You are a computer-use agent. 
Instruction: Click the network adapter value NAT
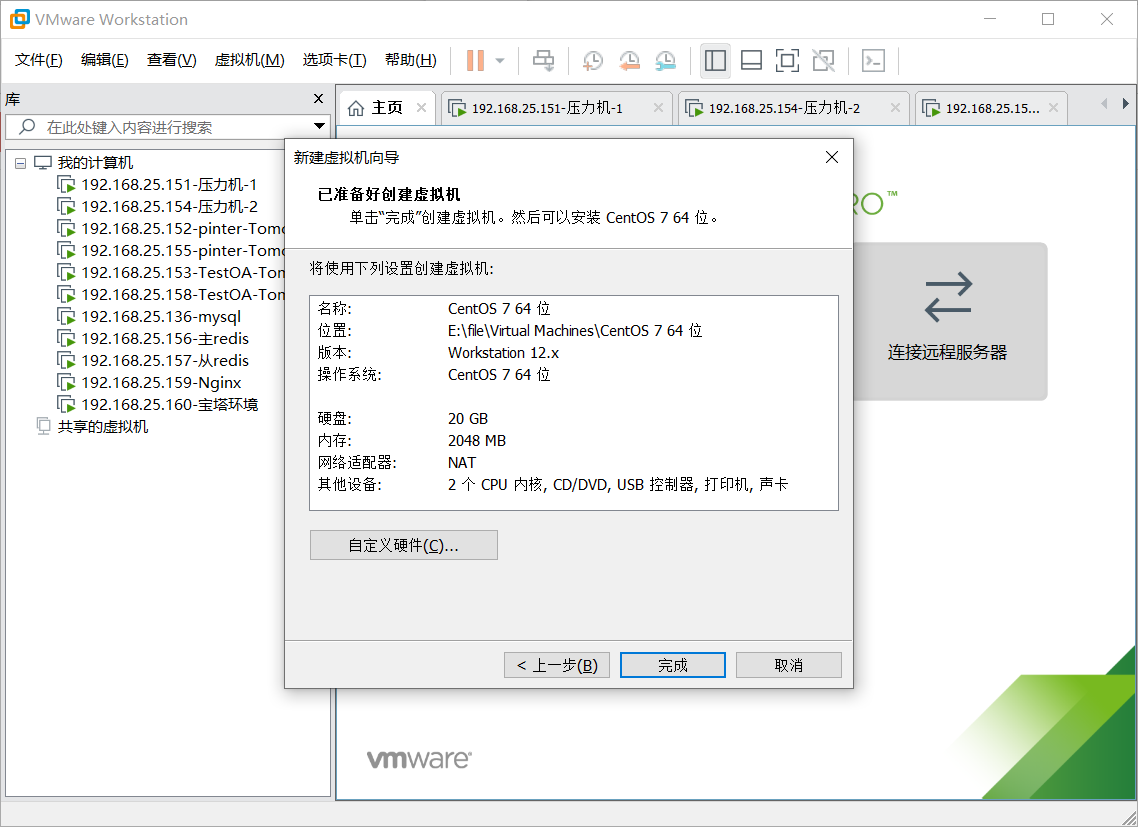pyautogui.click(x=462, y=463)
